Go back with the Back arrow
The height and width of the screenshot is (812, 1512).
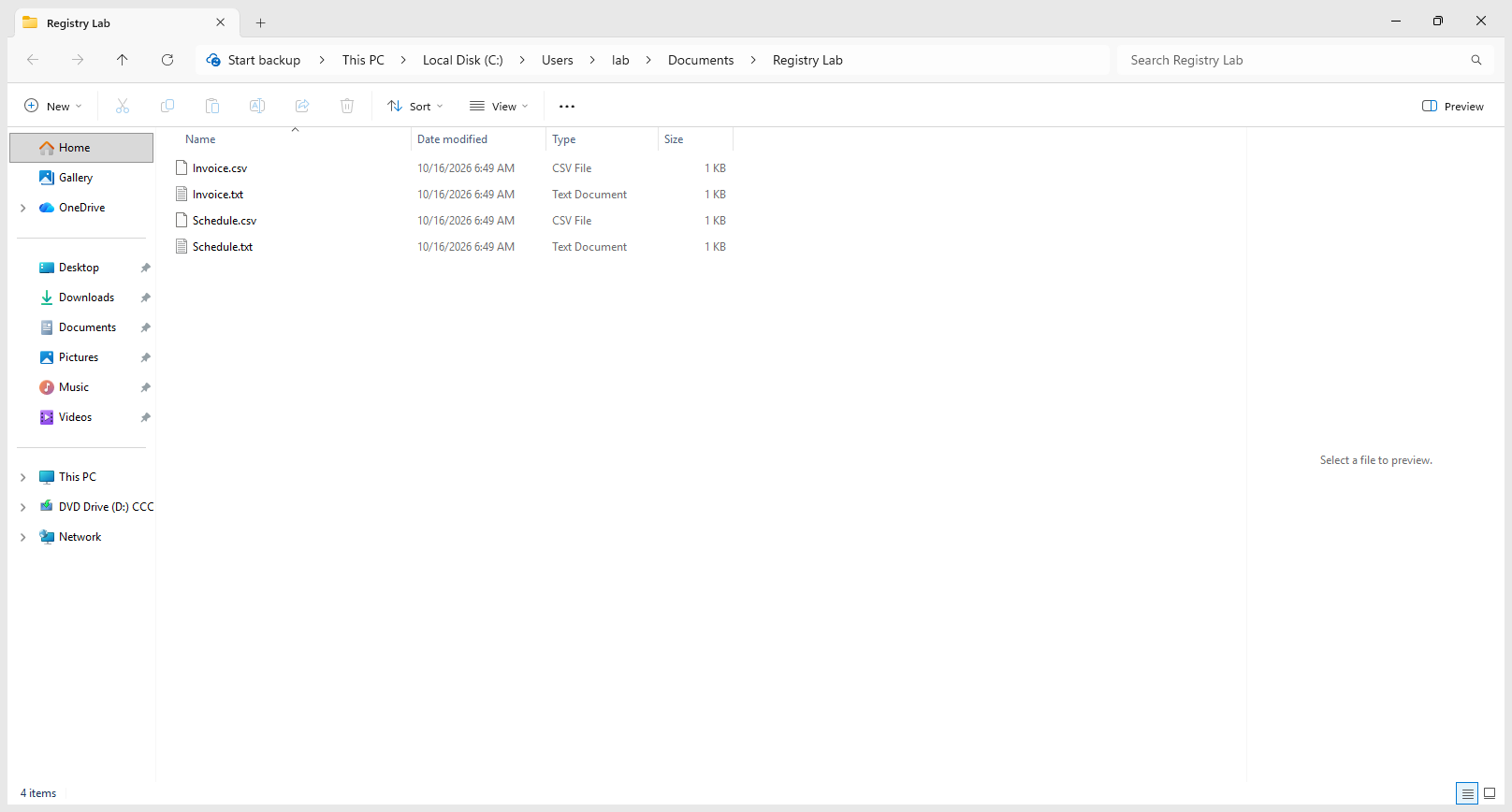[x=33, y=60]
